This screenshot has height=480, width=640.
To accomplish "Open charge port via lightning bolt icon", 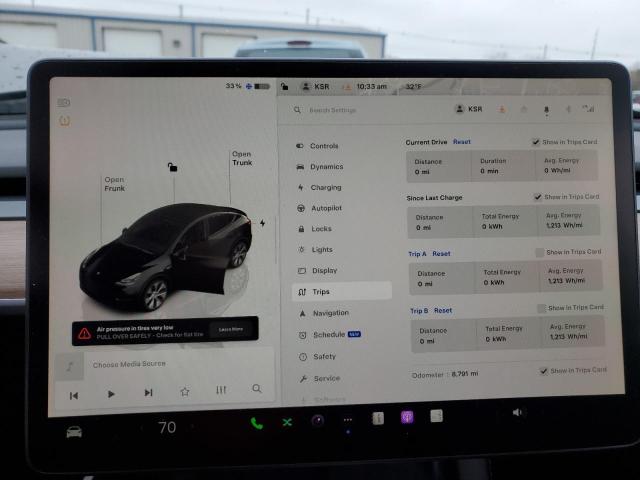I will click(262, 223).
